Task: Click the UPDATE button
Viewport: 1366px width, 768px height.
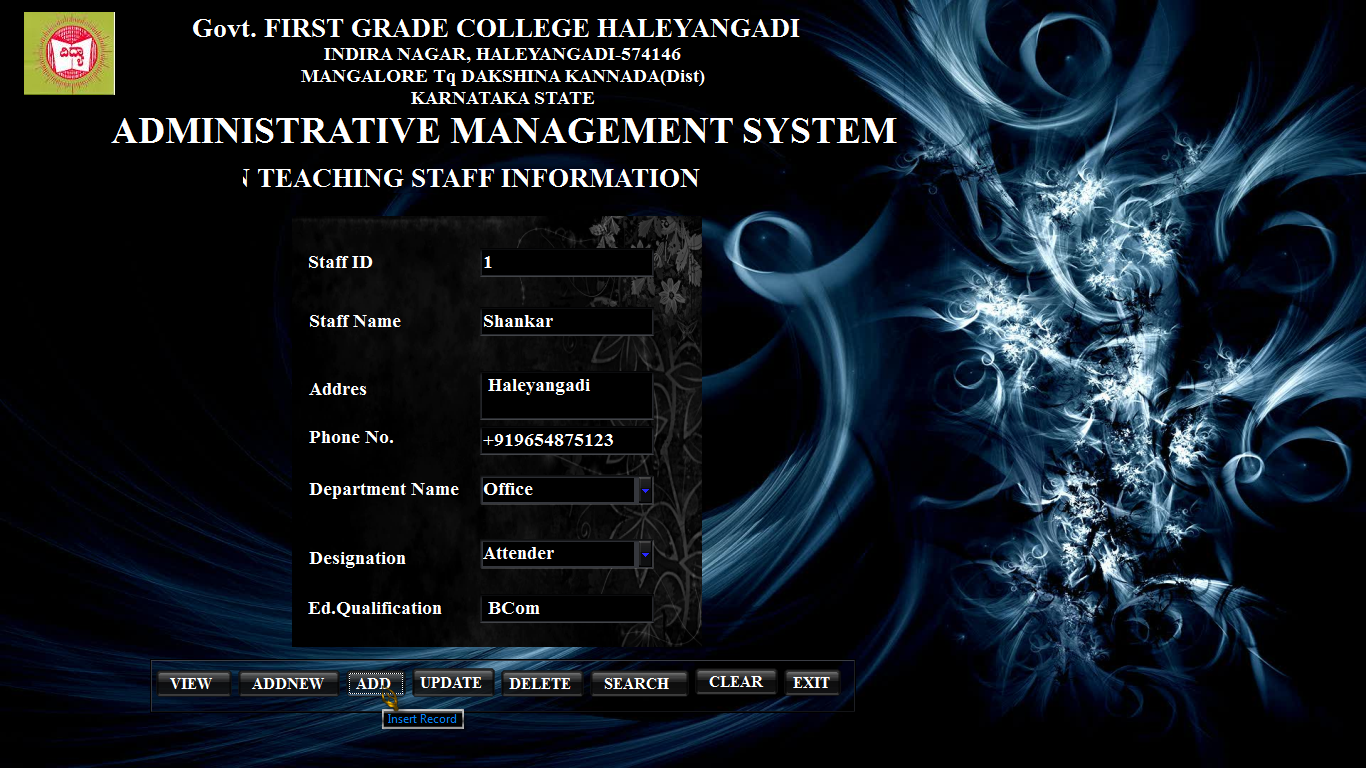Action: pyautogui.click(x=451, y=683)
